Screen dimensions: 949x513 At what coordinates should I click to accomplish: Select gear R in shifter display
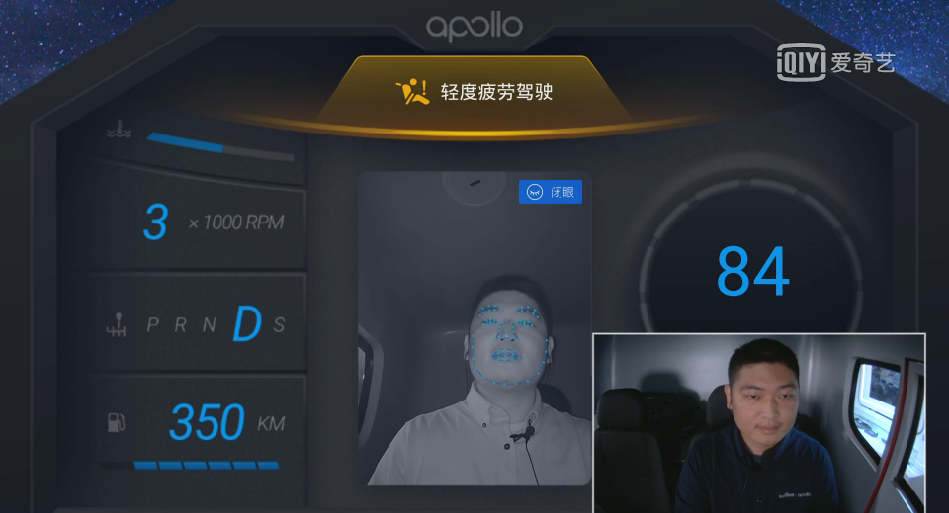pyautogui.click(x=180, y=325)
